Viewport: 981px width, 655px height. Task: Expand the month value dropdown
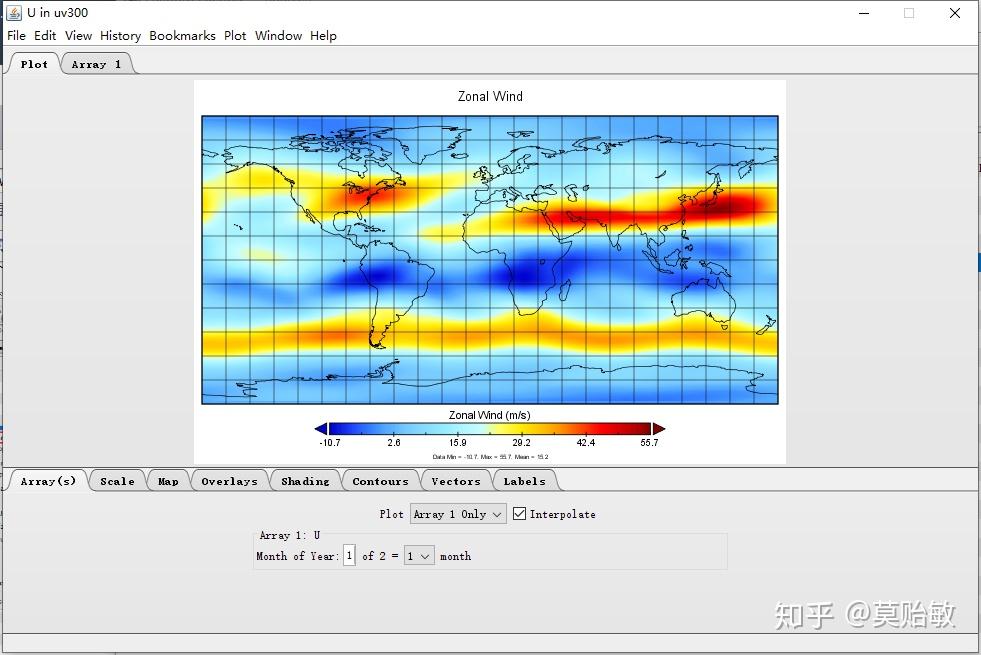point(419,556)
